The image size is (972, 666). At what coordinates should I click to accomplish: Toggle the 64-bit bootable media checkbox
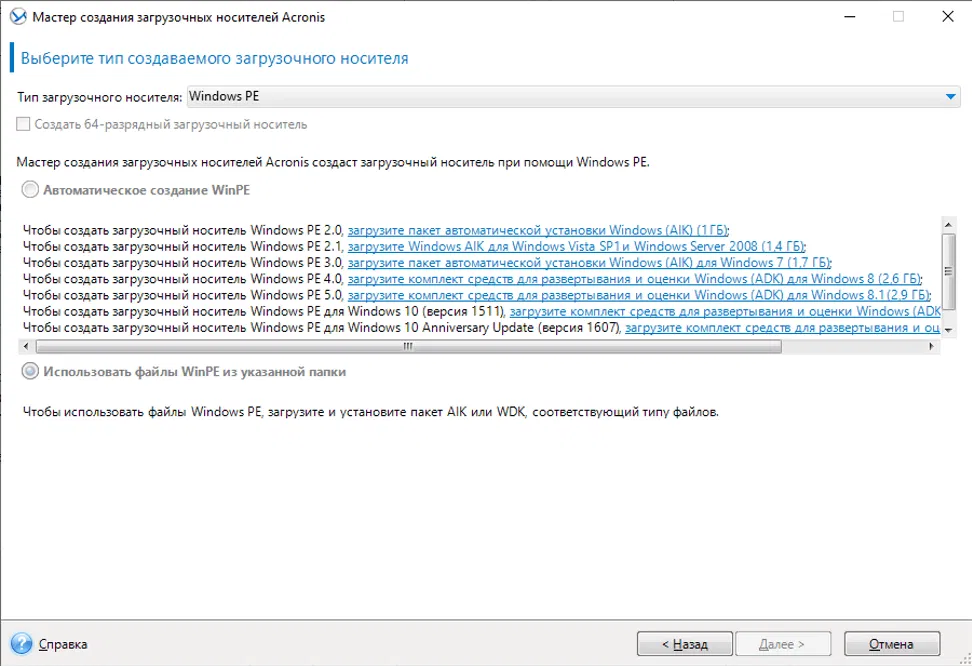point(23,124)
